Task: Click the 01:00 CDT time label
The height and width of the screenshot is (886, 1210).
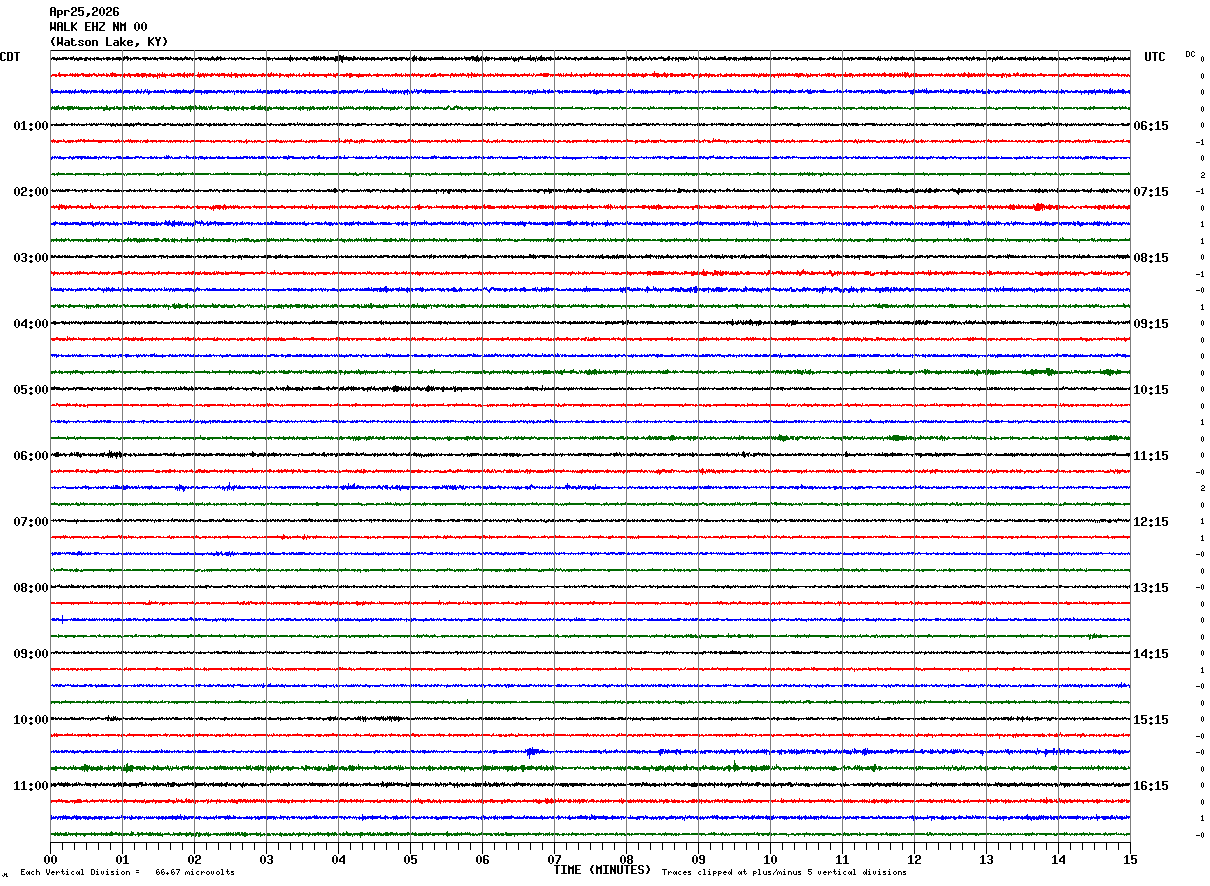Action: (x=30, y=126)
